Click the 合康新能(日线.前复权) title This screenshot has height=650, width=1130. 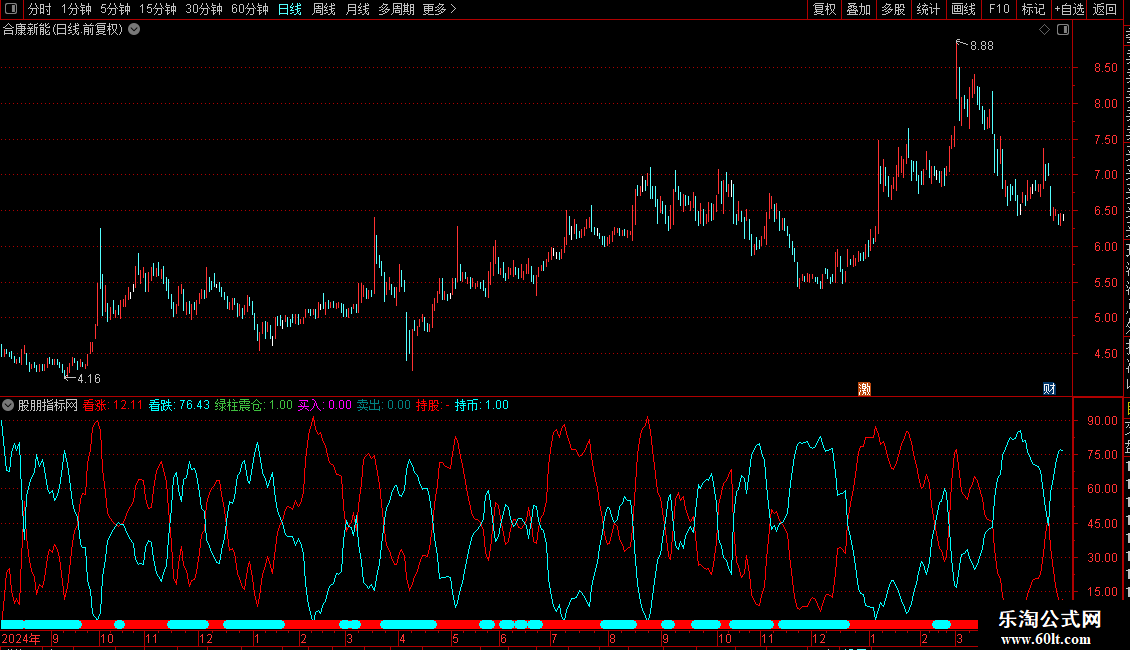pyautogui.click(x=63, y=30)
